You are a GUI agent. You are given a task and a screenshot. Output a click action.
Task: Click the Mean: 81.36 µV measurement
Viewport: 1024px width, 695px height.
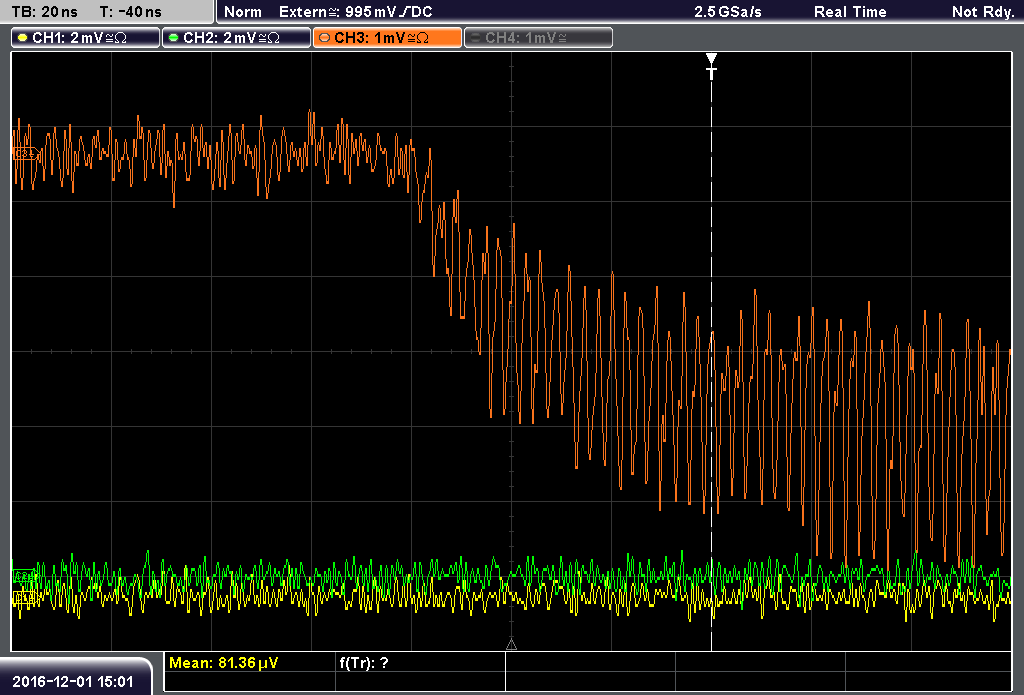pos(223,663)
